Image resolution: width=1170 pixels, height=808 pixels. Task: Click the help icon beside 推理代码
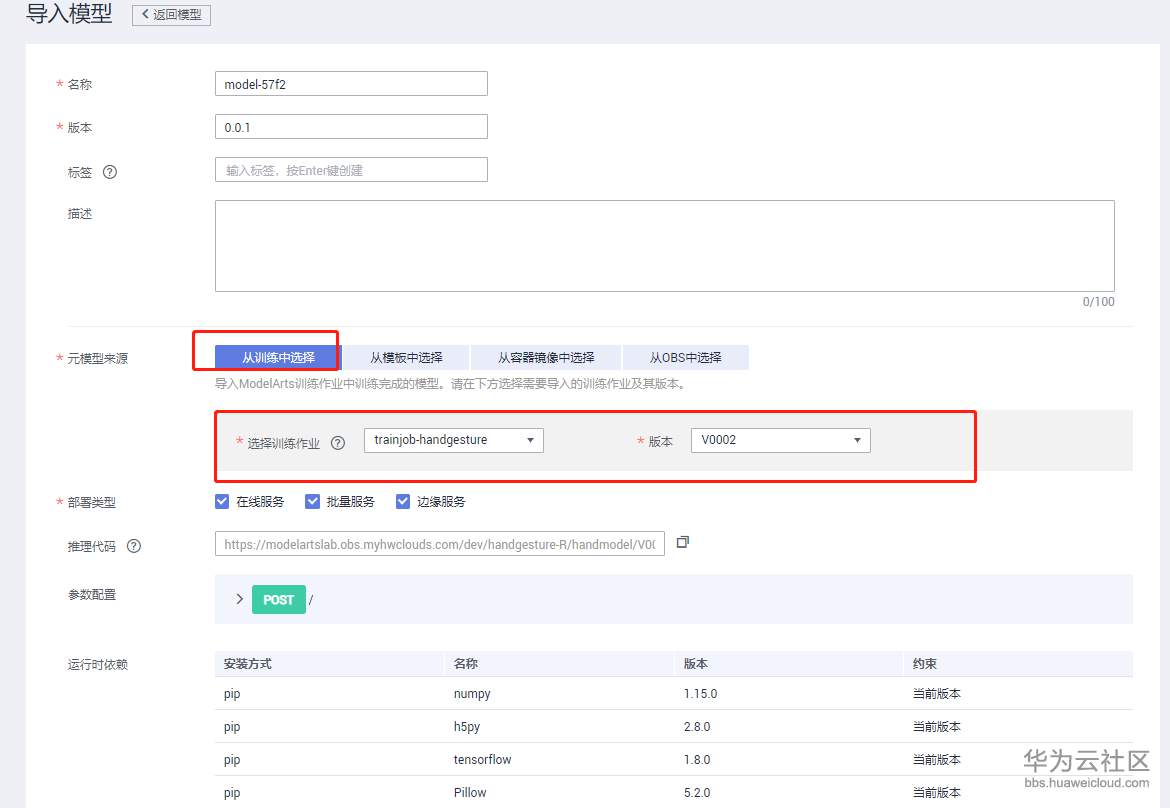coord(134,545)
